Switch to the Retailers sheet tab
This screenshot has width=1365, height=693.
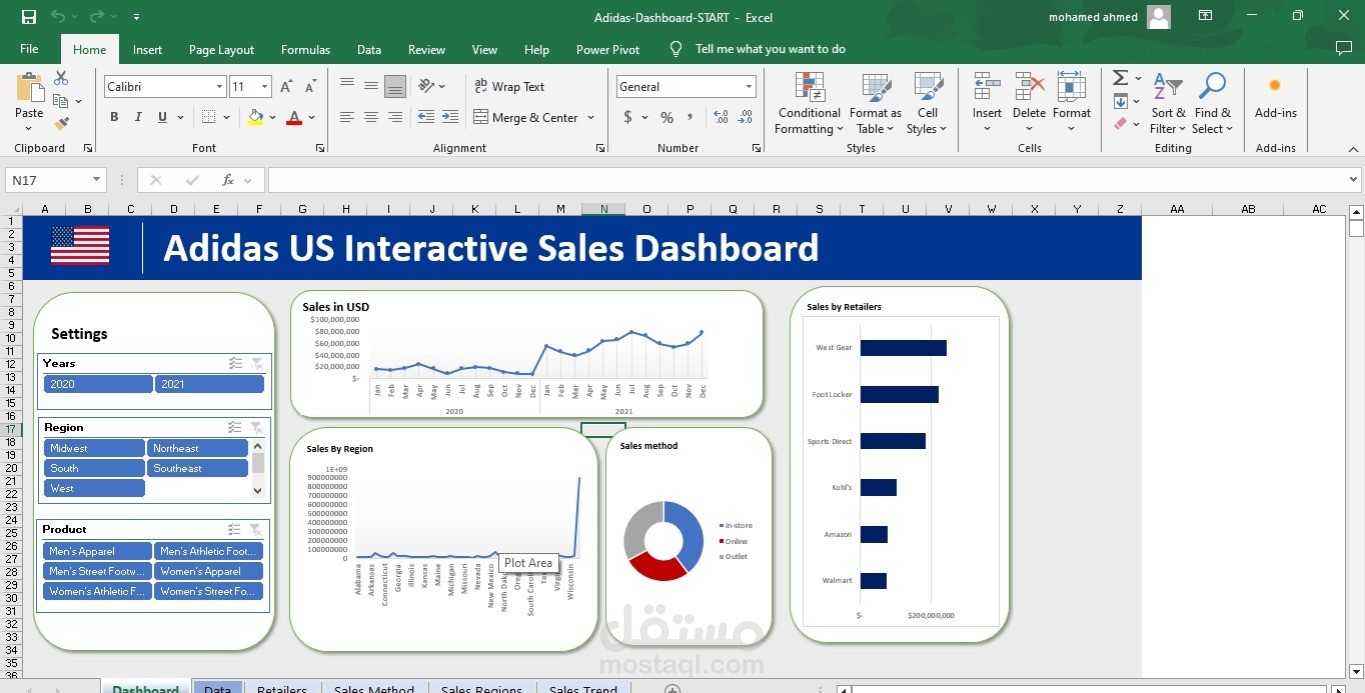pos(282,689)
